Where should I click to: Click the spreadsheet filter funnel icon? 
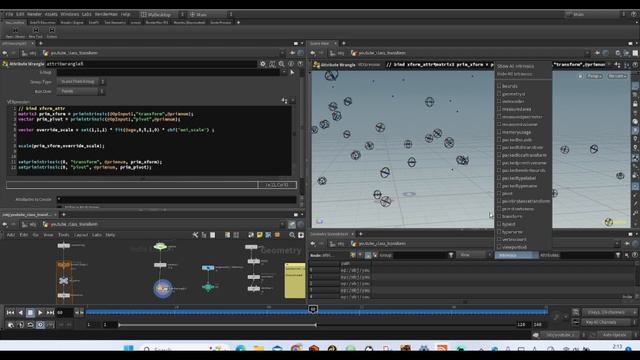451,255
